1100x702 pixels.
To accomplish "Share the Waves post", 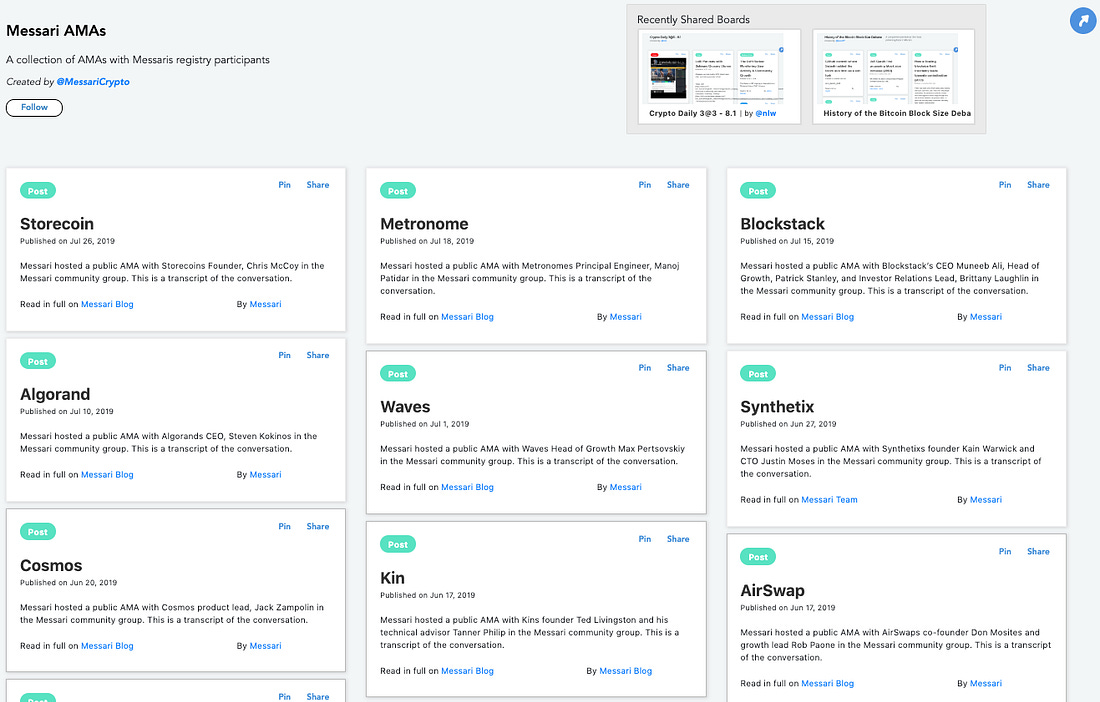I will tap(678, 368).
